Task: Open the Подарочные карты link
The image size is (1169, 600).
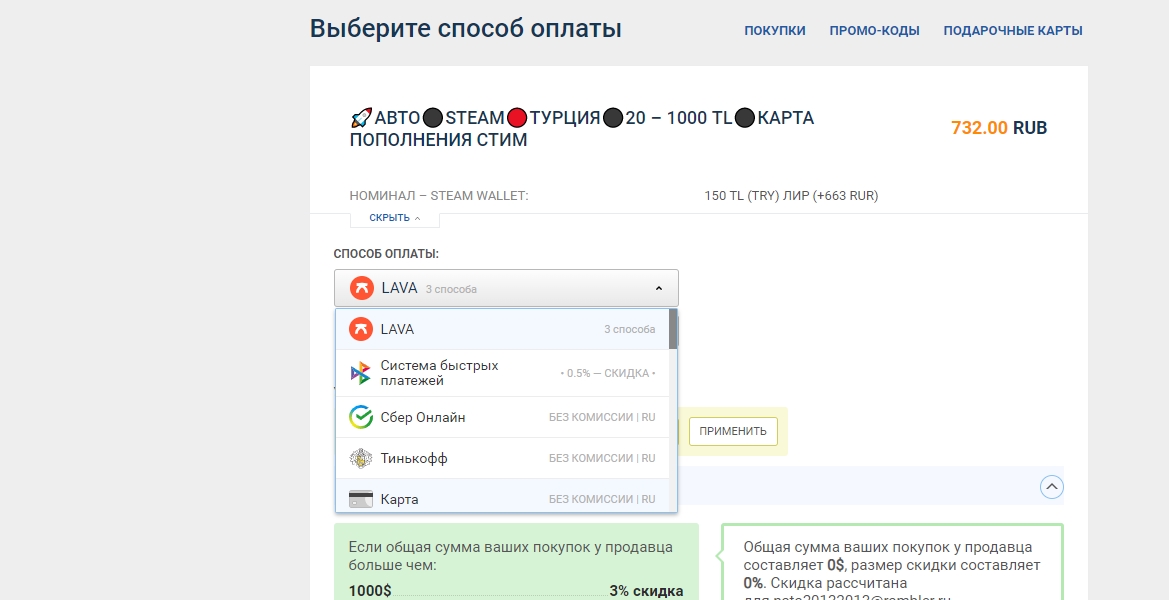Action: (x=1012, y=31)
